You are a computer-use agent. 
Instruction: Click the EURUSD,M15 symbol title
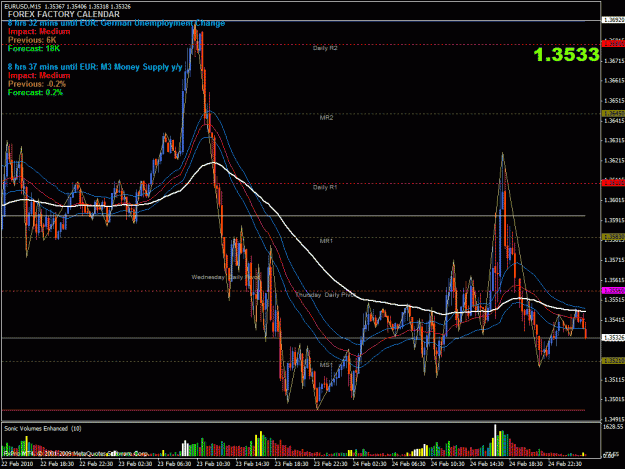click(22, 6)
